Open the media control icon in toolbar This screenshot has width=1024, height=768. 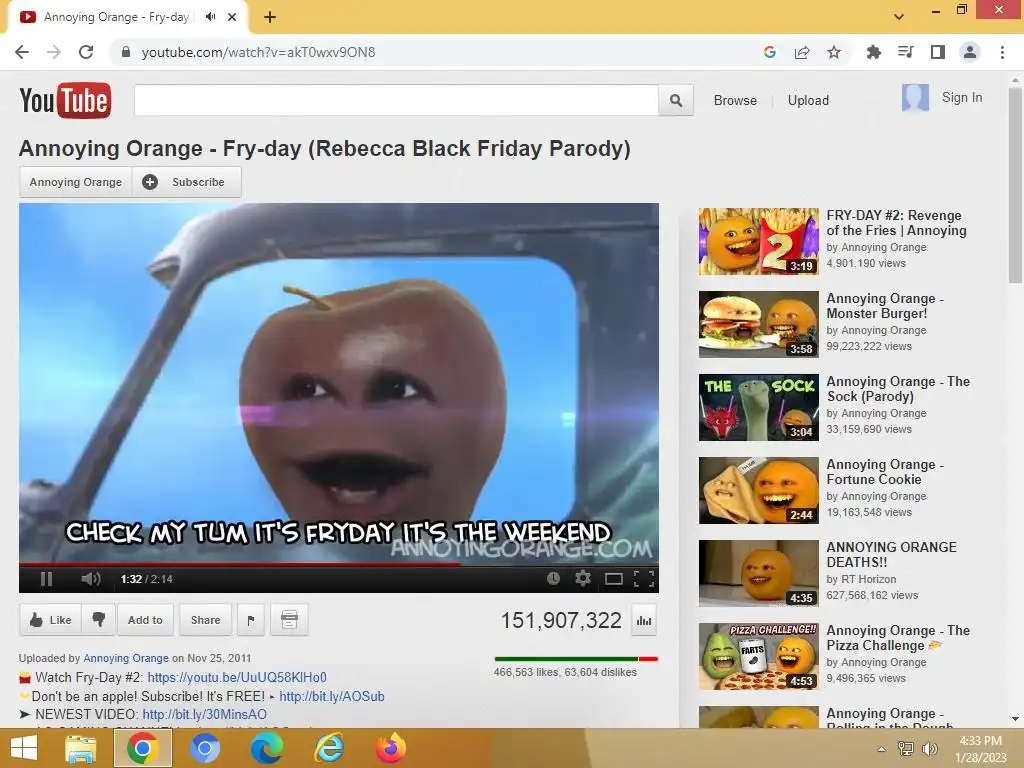pyautogui.click(x=905, y=52)
